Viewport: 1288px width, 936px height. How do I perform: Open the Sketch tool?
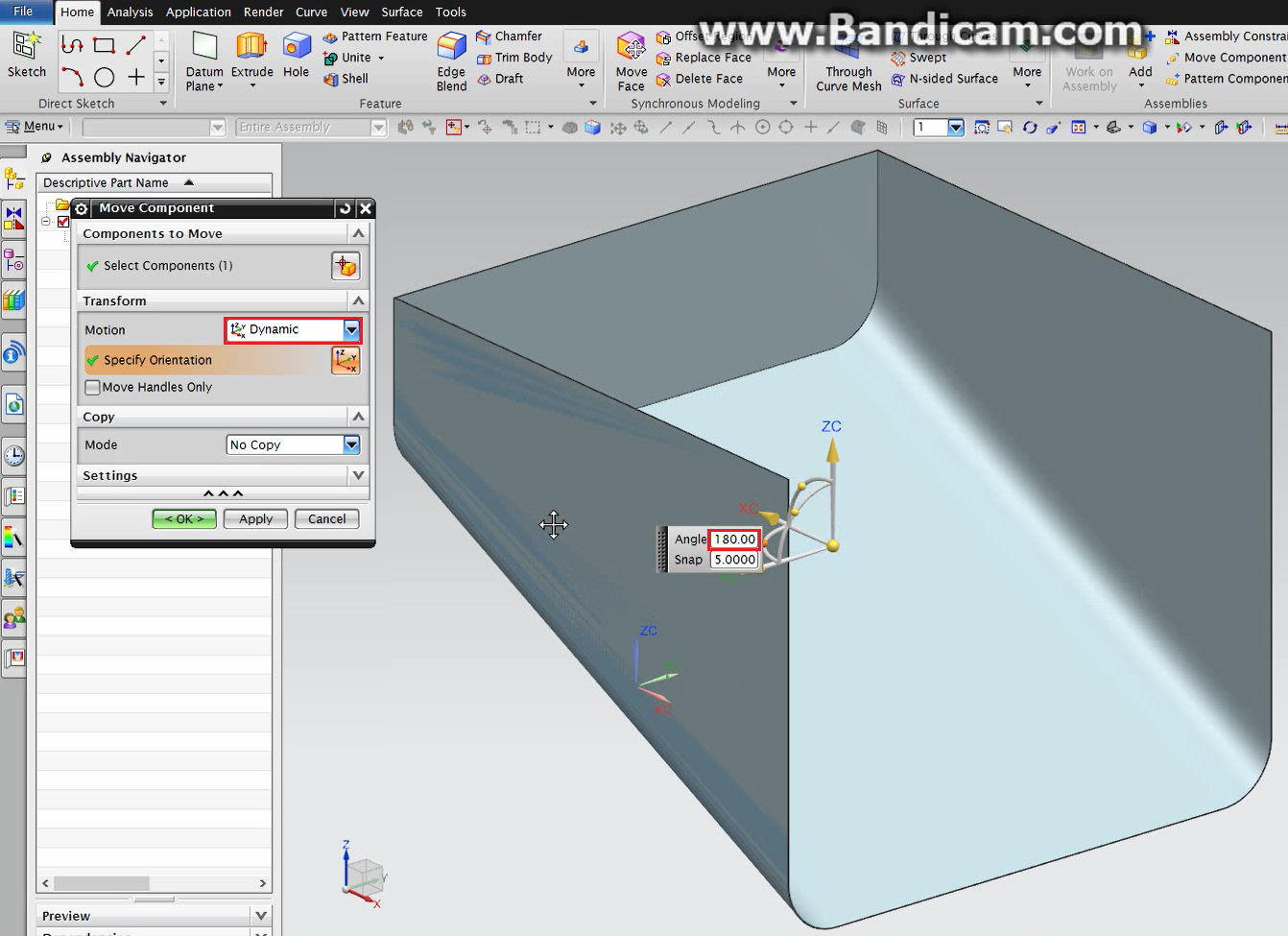26,55
